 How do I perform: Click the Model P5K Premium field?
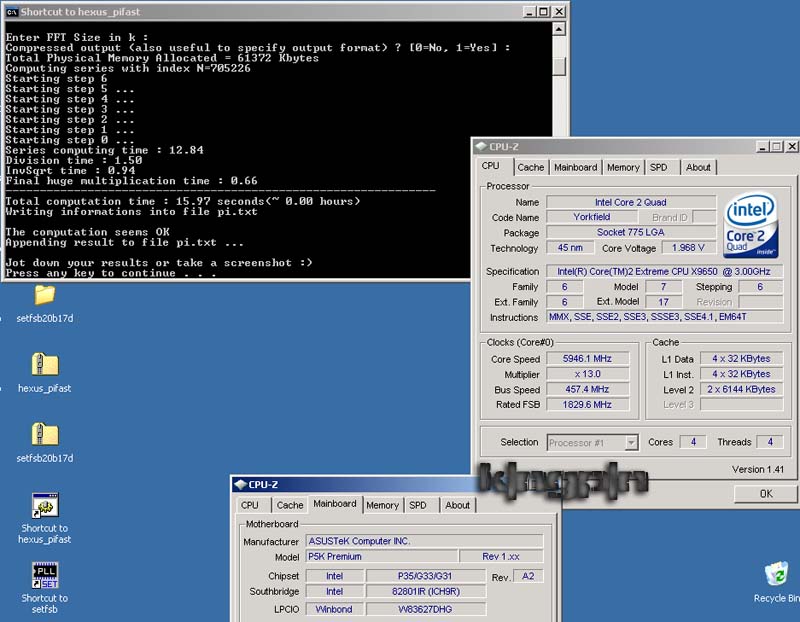[x=382, y=556]
